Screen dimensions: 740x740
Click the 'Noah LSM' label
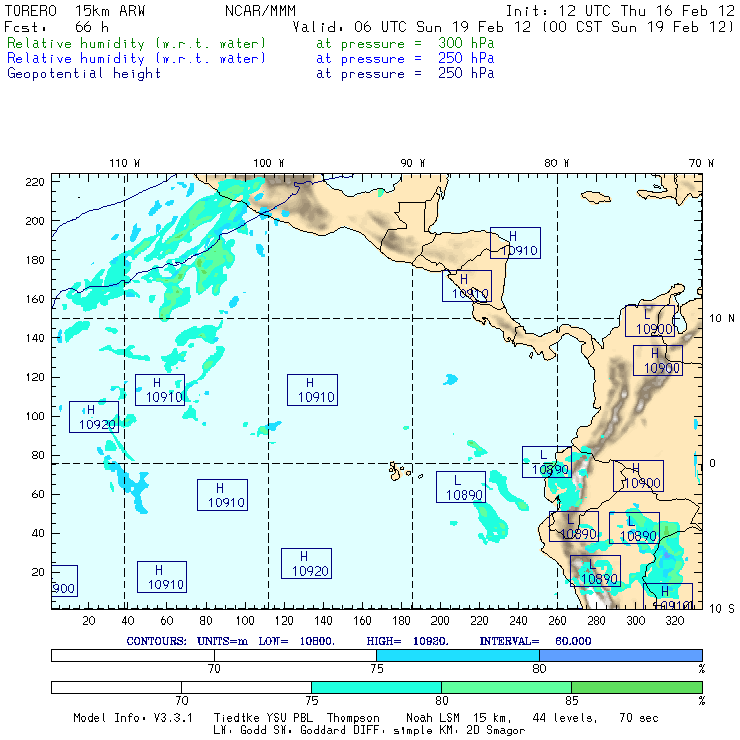click(433, 718)
